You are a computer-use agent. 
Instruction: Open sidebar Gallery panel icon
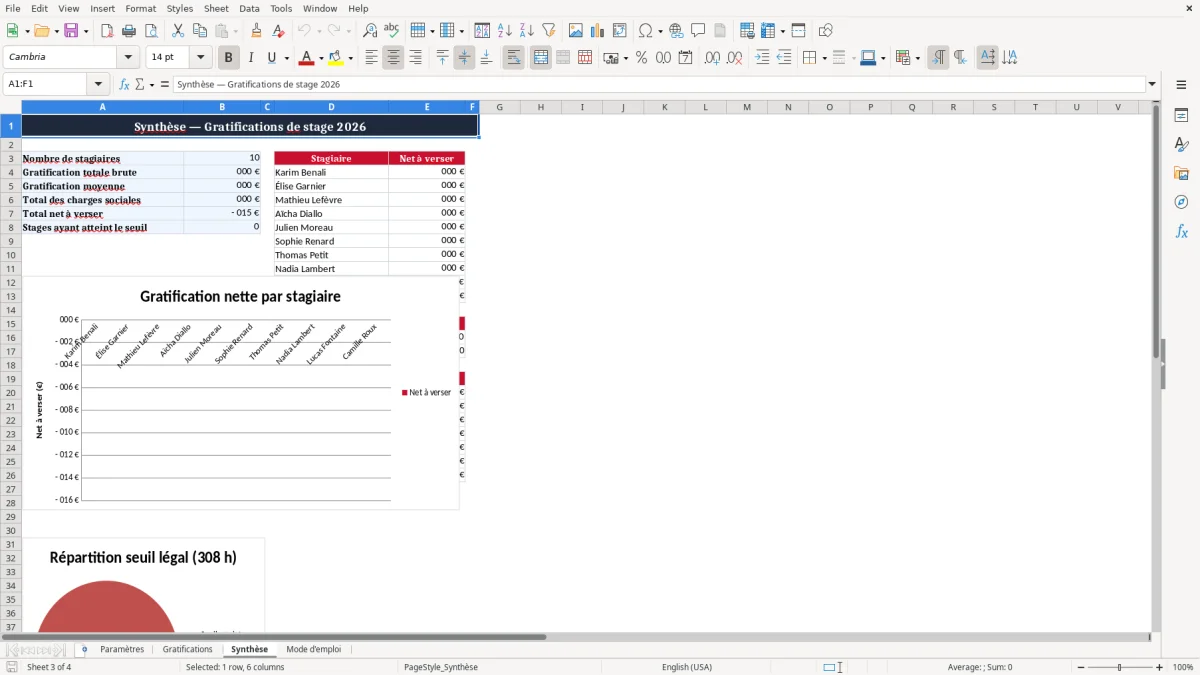coord(1181,174)
